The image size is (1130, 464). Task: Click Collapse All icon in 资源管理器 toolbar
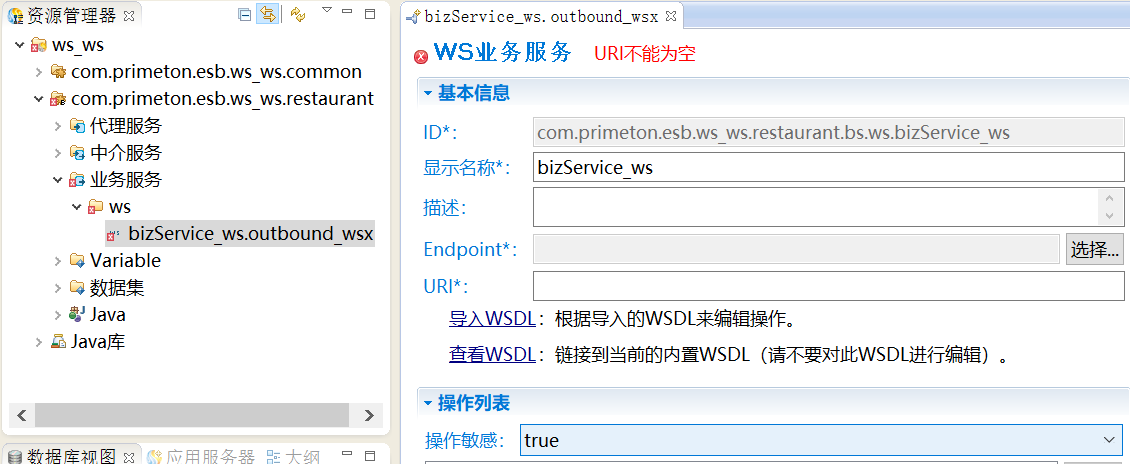tap(245, 14)
